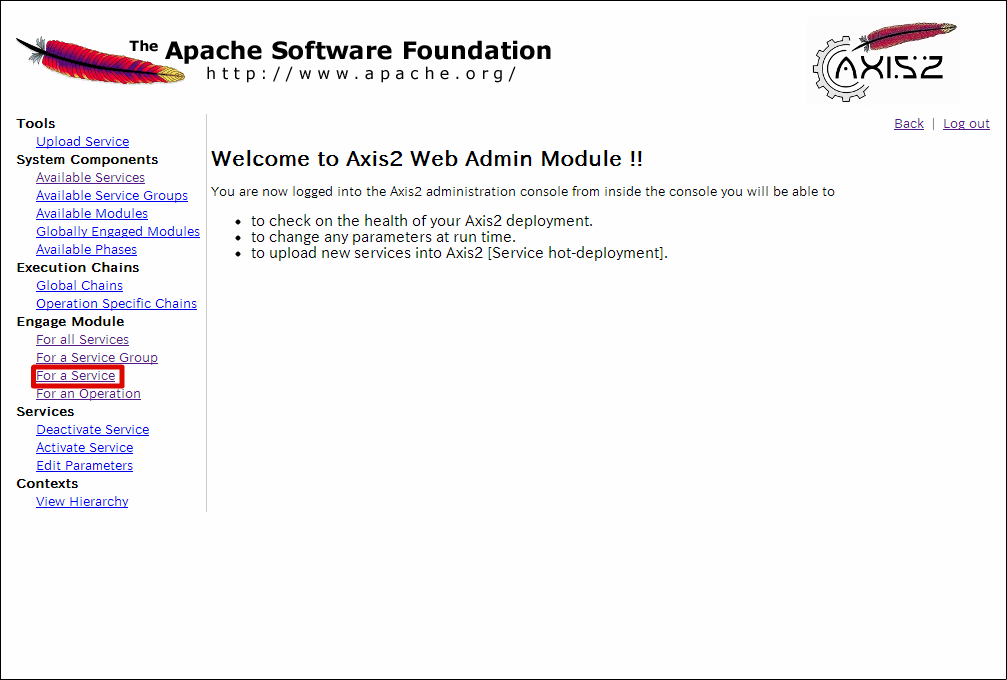Log out of the admin console
Screen dimensions: 1007x680
pyautogui.click(x=966, y=123)
